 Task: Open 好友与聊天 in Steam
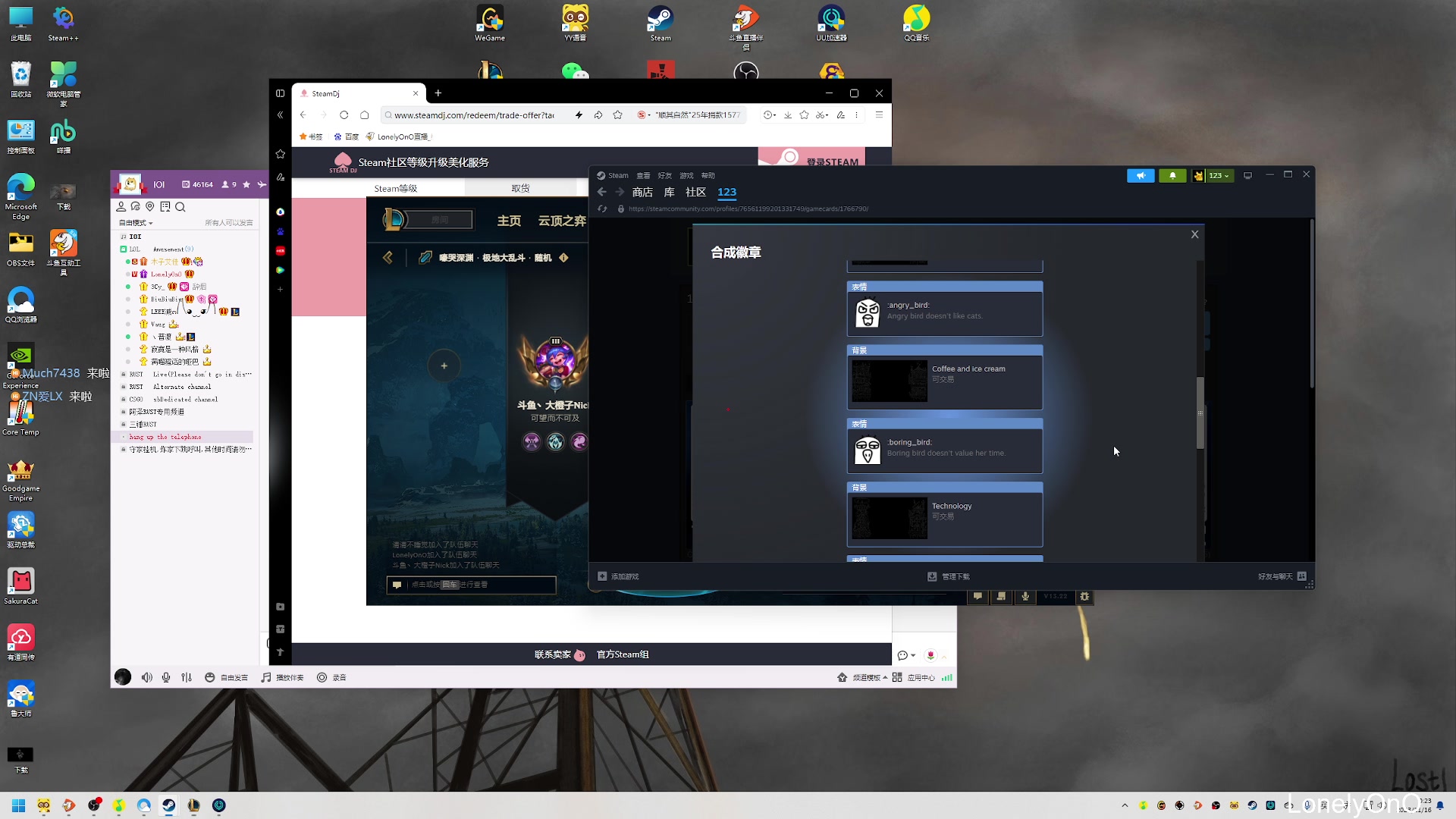tap(1282, 576)
